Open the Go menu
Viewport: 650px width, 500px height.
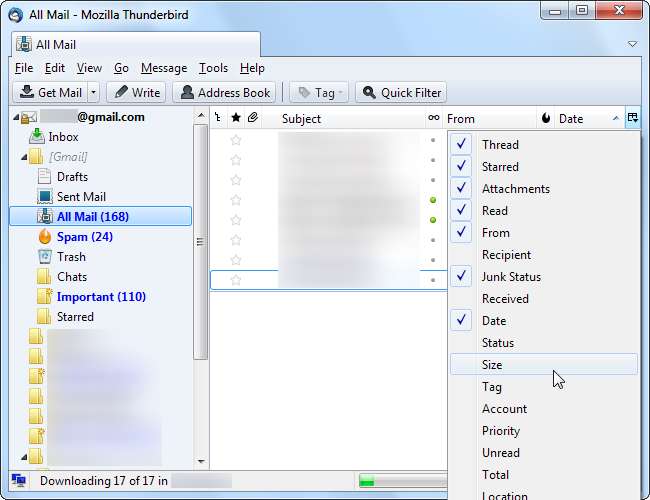121,68
